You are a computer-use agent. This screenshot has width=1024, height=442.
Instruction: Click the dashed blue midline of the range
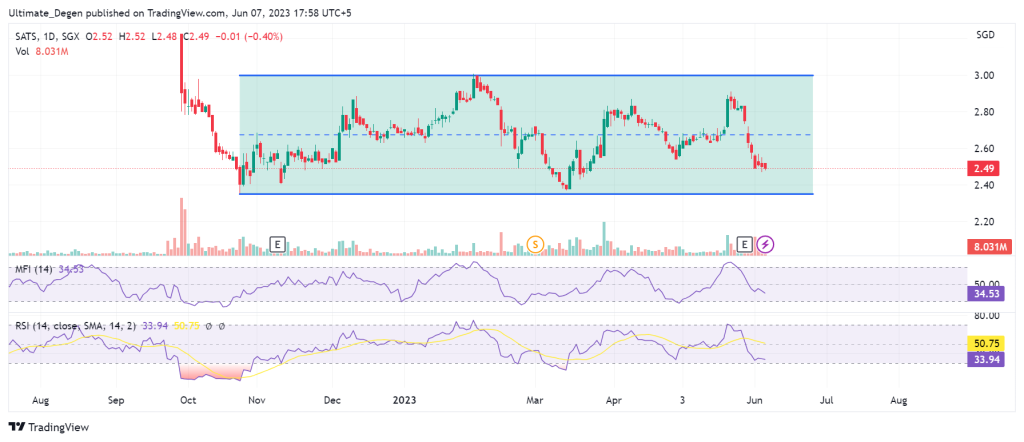click(x=526, y=135)
